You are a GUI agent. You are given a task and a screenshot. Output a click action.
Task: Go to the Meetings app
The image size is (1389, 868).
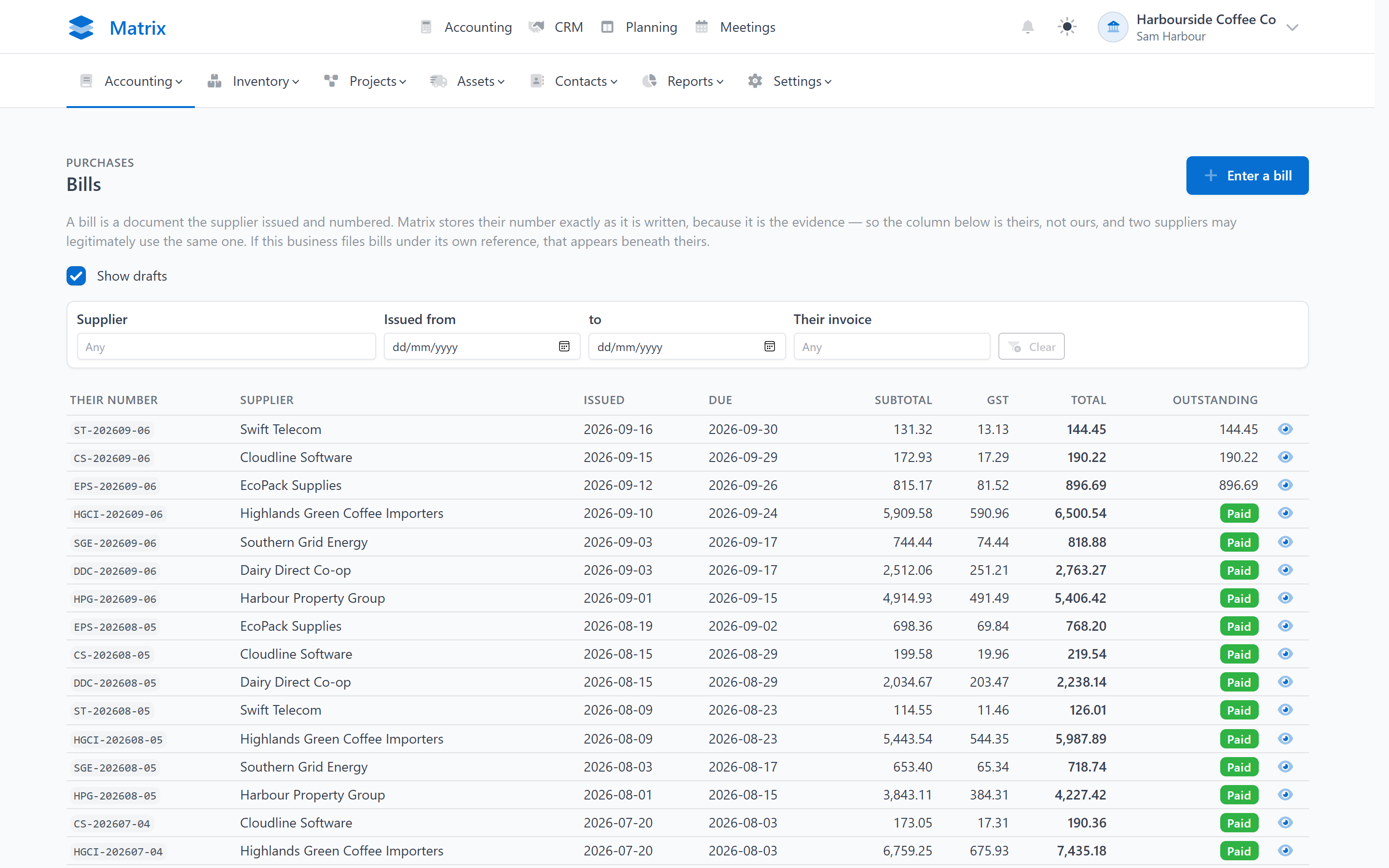[735, 27]
